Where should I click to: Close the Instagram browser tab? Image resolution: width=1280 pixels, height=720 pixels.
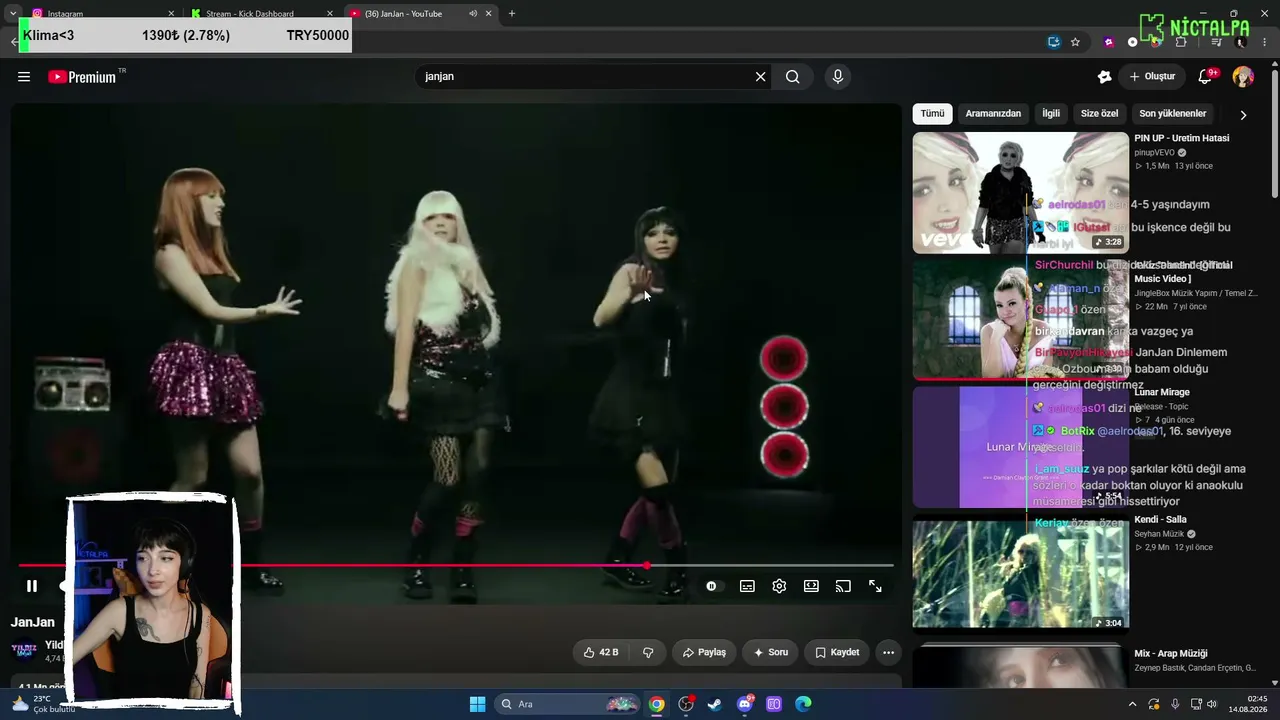(x=171, y=14)
